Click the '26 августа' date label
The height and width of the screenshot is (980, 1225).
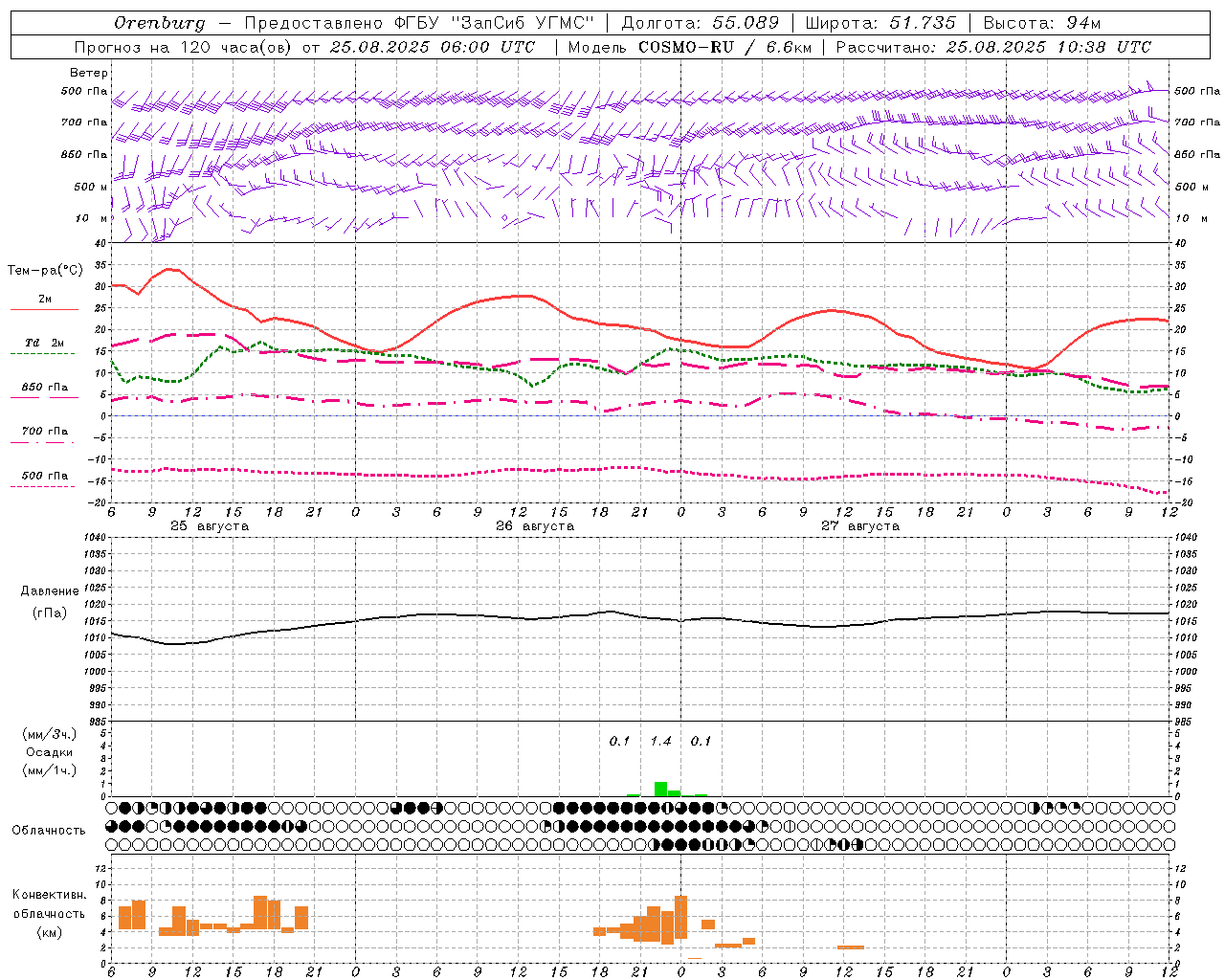coord(535,526)
